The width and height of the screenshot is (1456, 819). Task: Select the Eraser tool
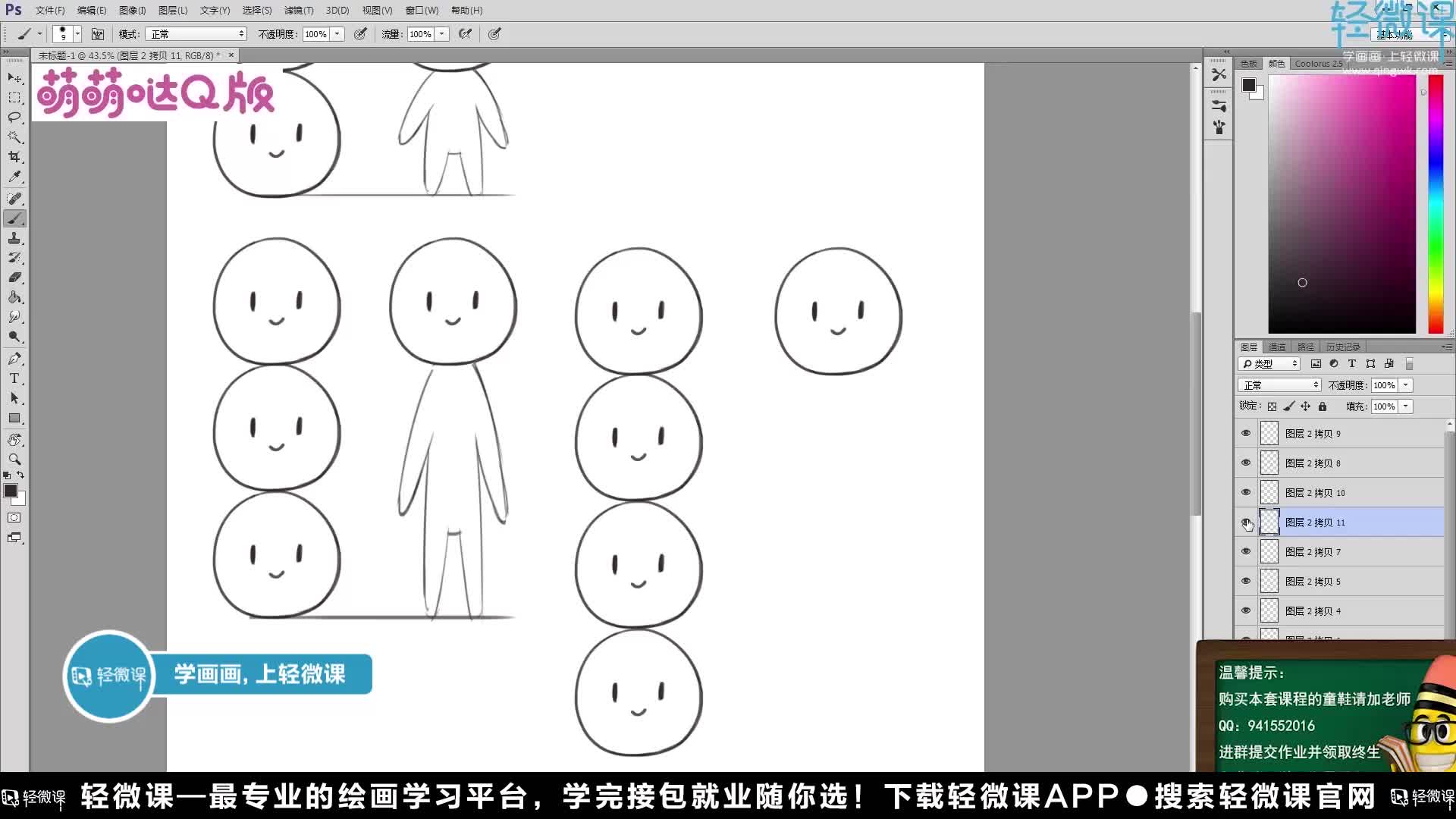(x=14, y=278)
